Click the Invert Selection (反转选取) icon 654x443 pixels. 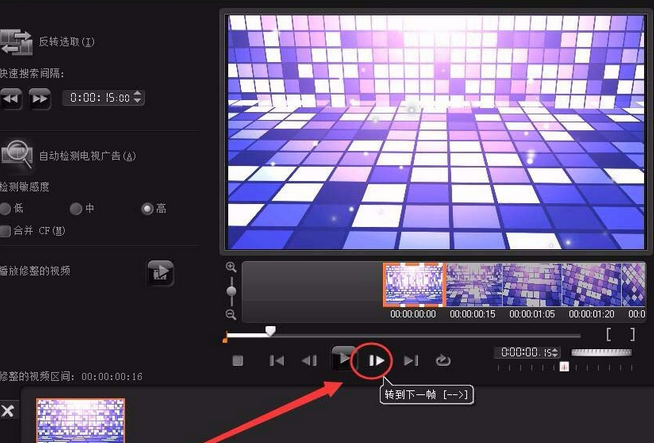(x=16, y=42)
